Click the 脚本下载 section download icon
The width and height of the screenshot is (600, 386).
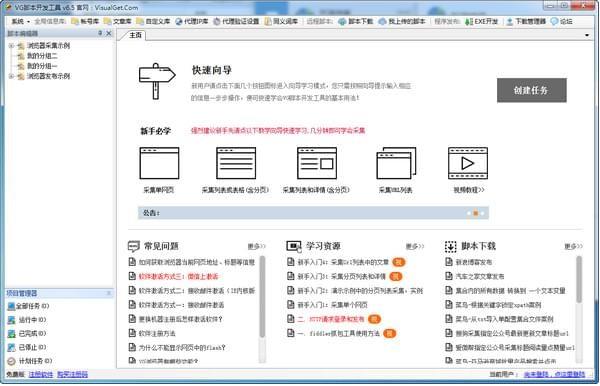coord(450,247)
